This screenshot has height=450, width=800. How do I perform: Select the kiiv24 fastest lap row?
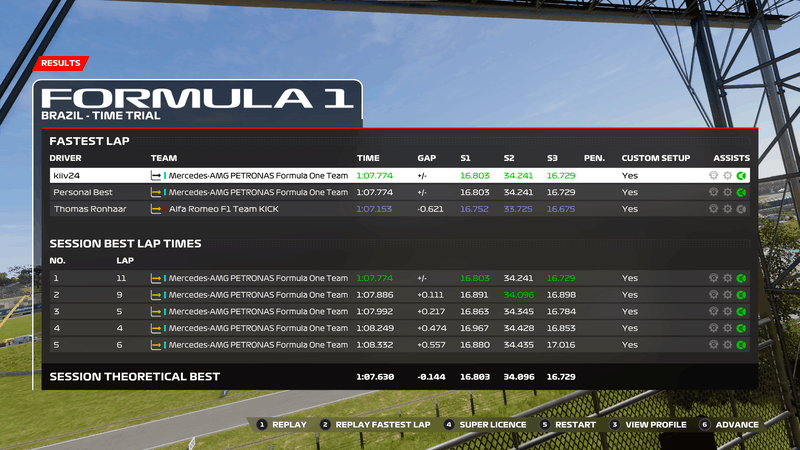(x=399, y=176)
